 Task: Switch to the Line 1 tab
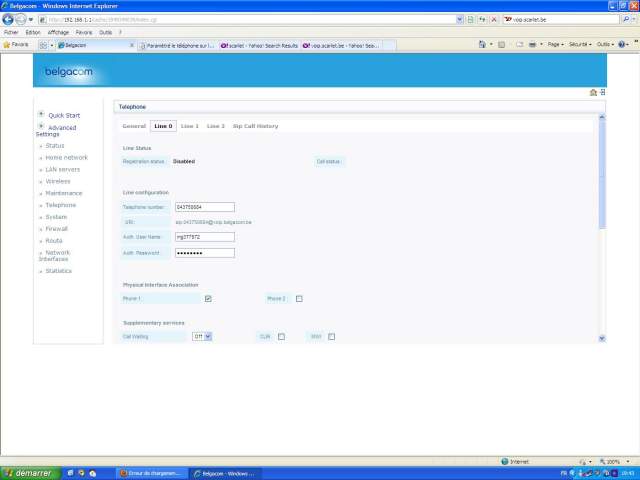pyautogui.click(x=189, y=126)
